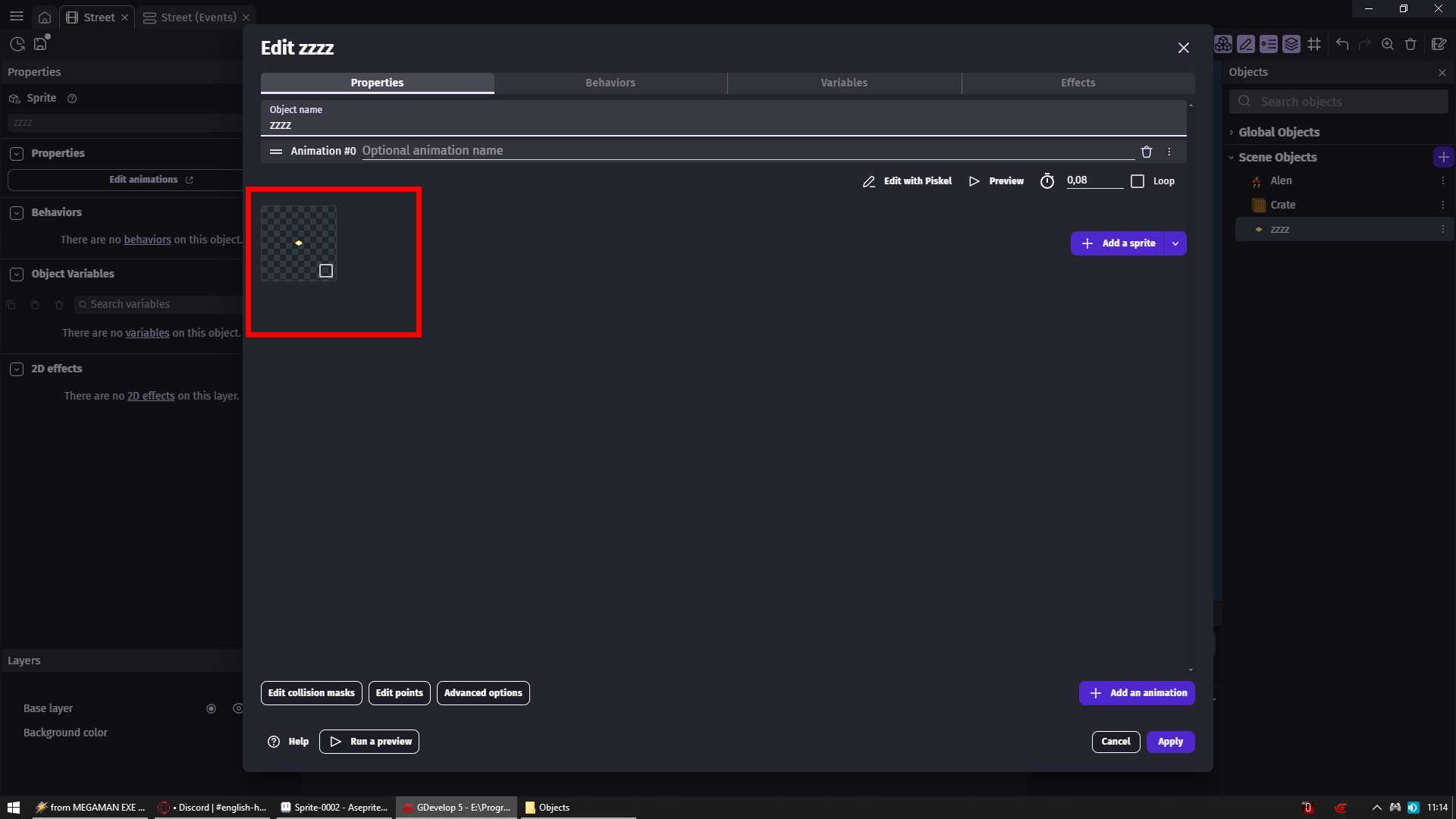
Task: Expand the Global Objects group
Action: tap(1232, 132)
